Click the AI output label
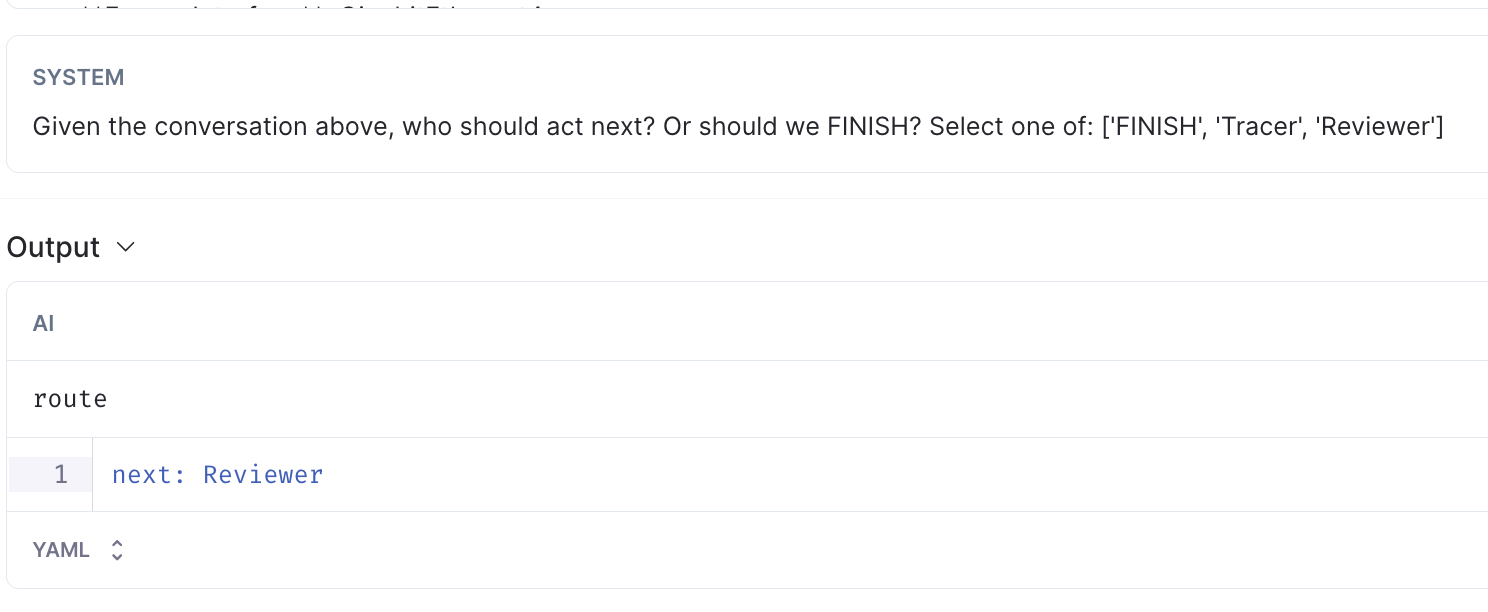Screen dimensions: 1488x612 pos(44,324)
